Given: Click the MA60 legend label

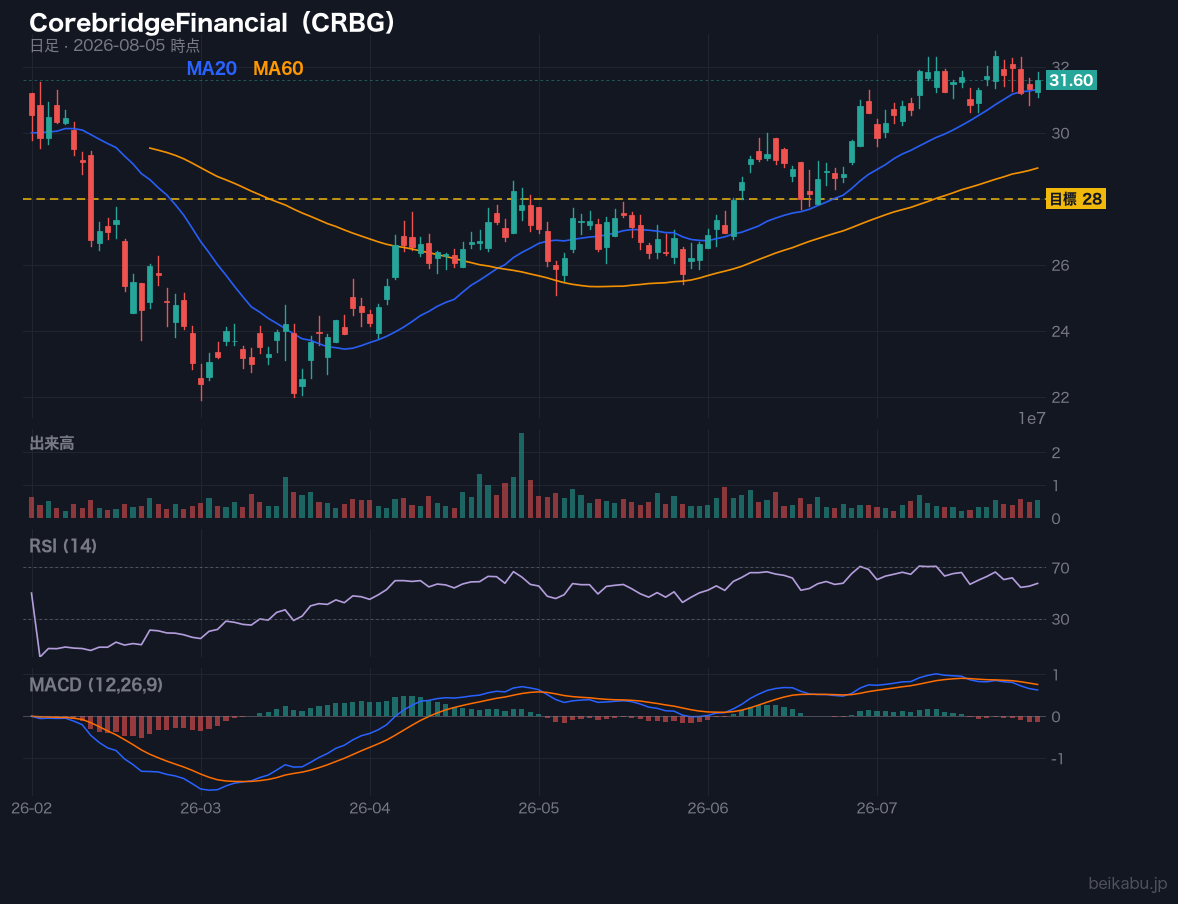Looking at the screenshot, I should coord(278,68).
